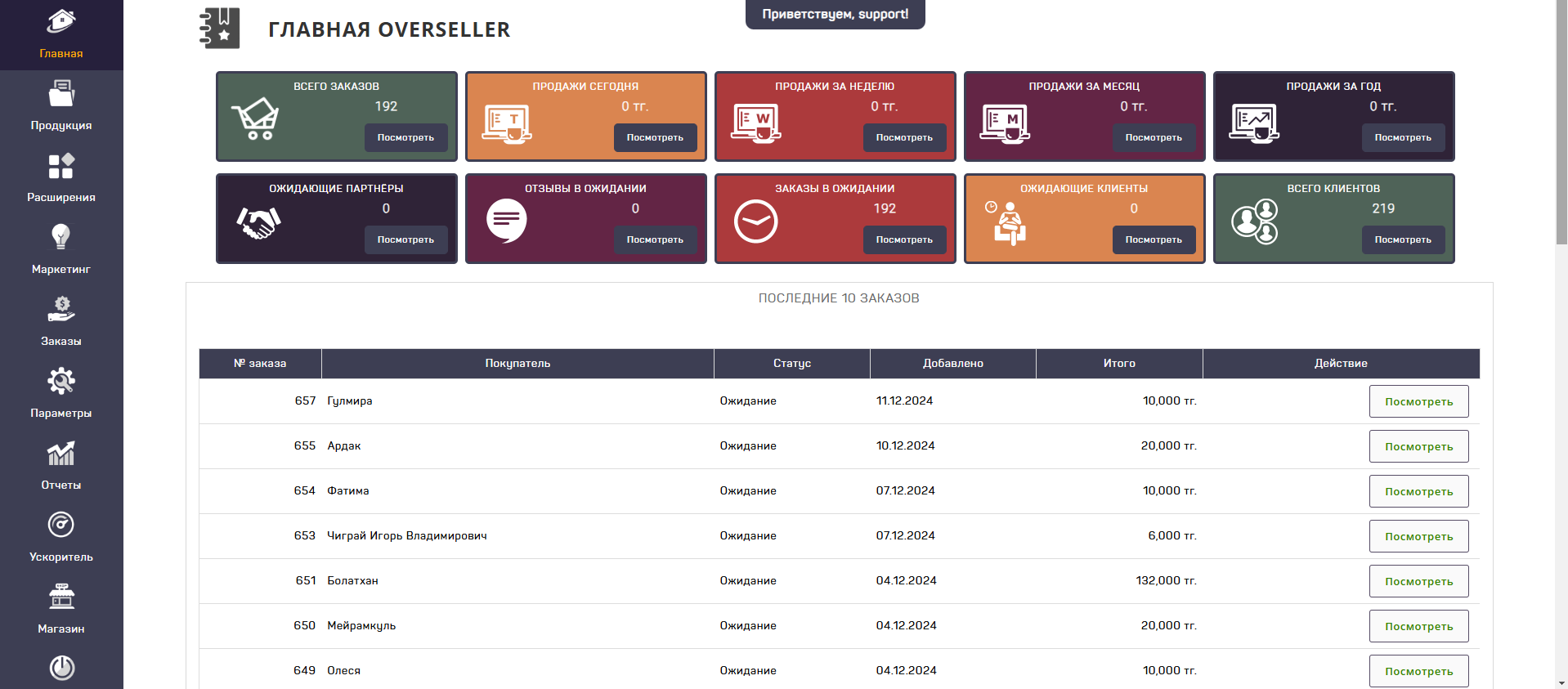Click the Маркетинг lightbulb icon

(61, 237)
